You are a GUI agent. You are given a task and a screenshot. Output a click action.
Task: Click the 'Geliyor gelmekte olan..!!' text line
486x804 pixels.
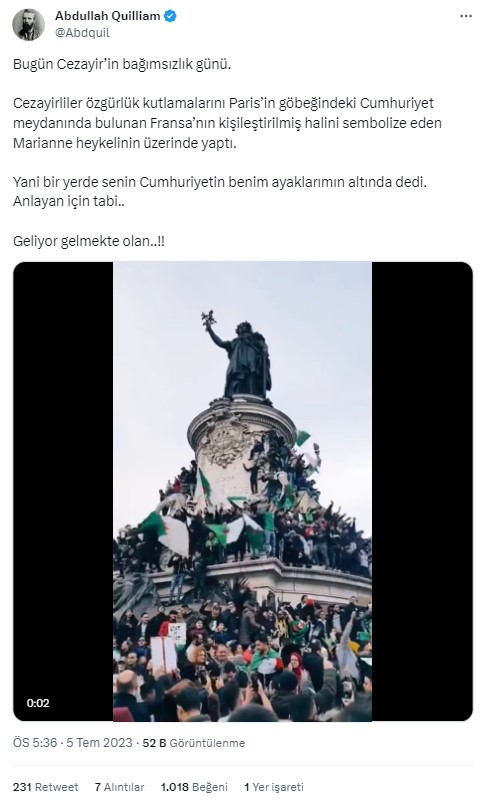click(x=89, y=241)
